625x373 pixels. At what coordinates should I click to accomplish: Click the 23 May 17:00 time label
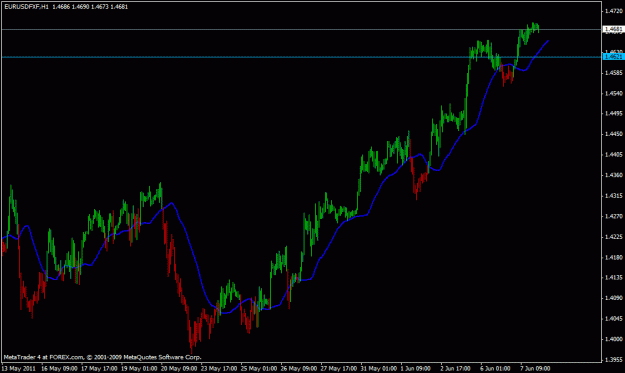(219, 369)
